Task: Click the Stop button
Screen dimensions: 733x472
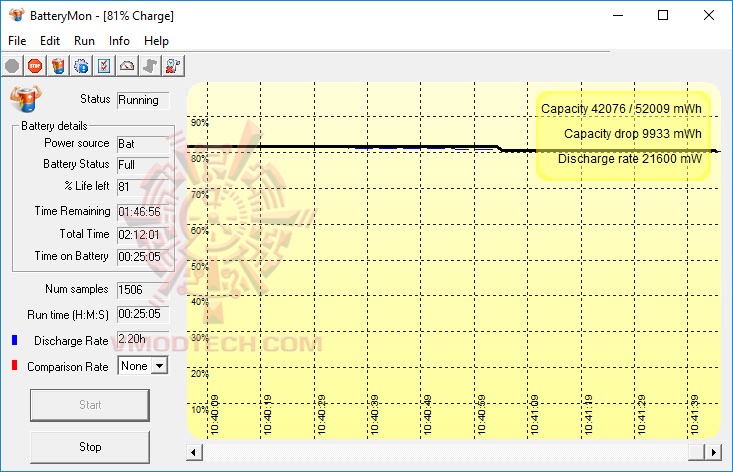Action: pos(90,447)
